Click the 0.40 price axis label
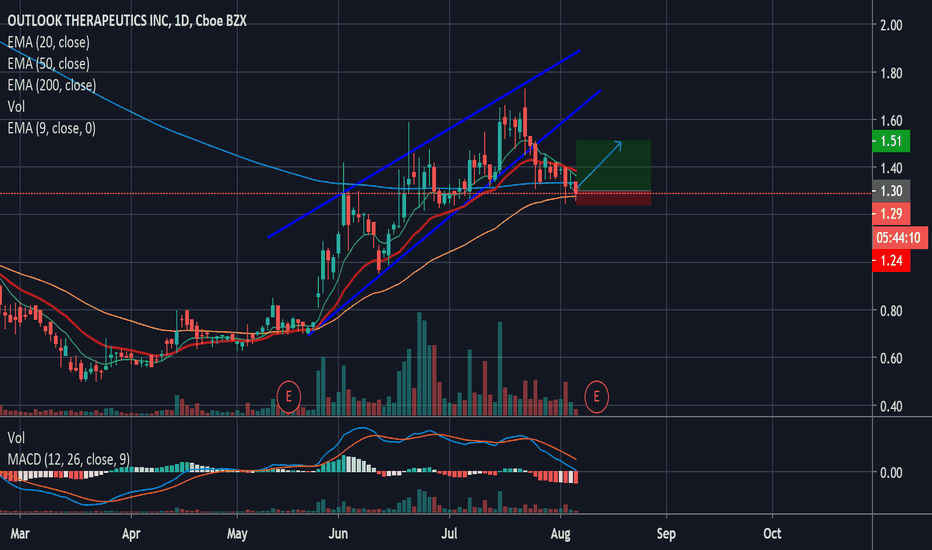 pyautogui.click(x=891, y=407)
